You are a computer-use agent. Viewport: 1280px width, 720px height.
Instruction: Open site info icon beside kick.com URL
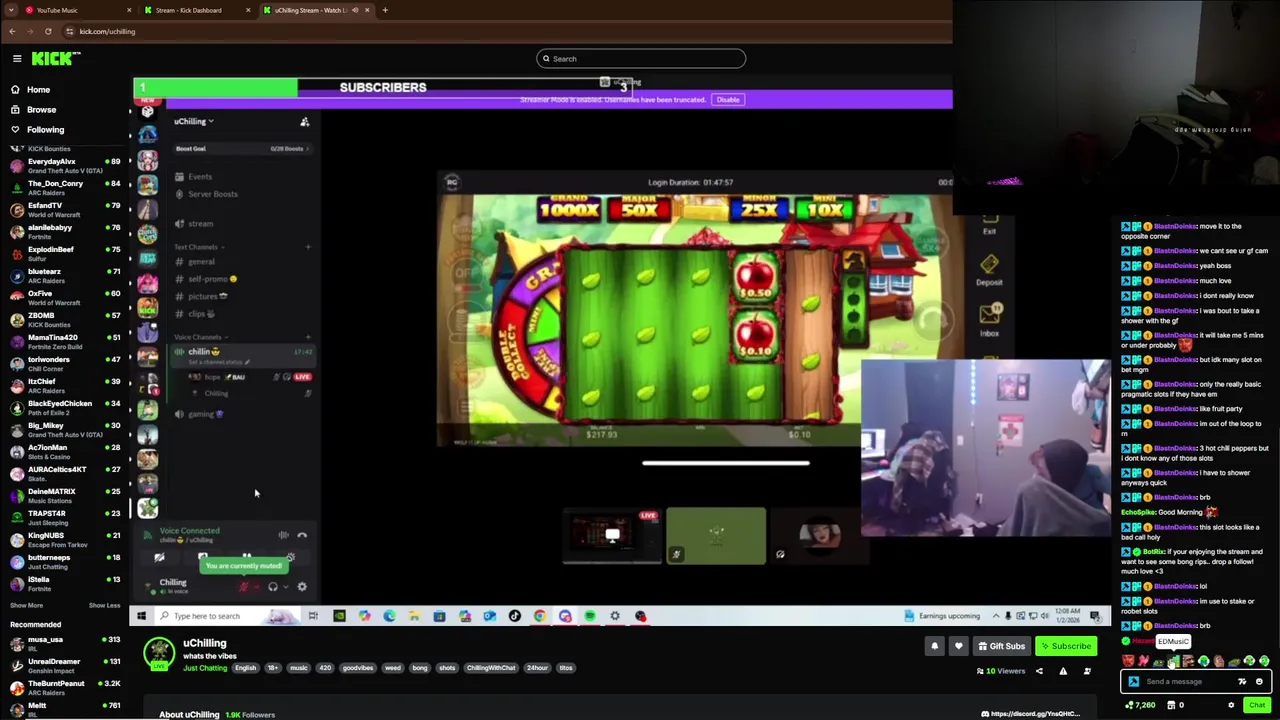(69, 31)
